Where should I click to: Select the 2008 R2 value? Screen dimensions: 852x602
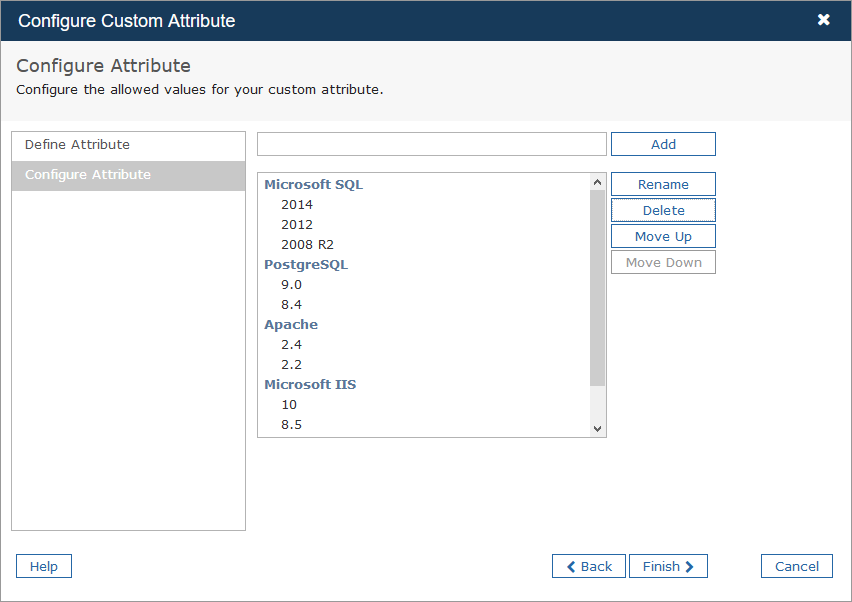307,245
